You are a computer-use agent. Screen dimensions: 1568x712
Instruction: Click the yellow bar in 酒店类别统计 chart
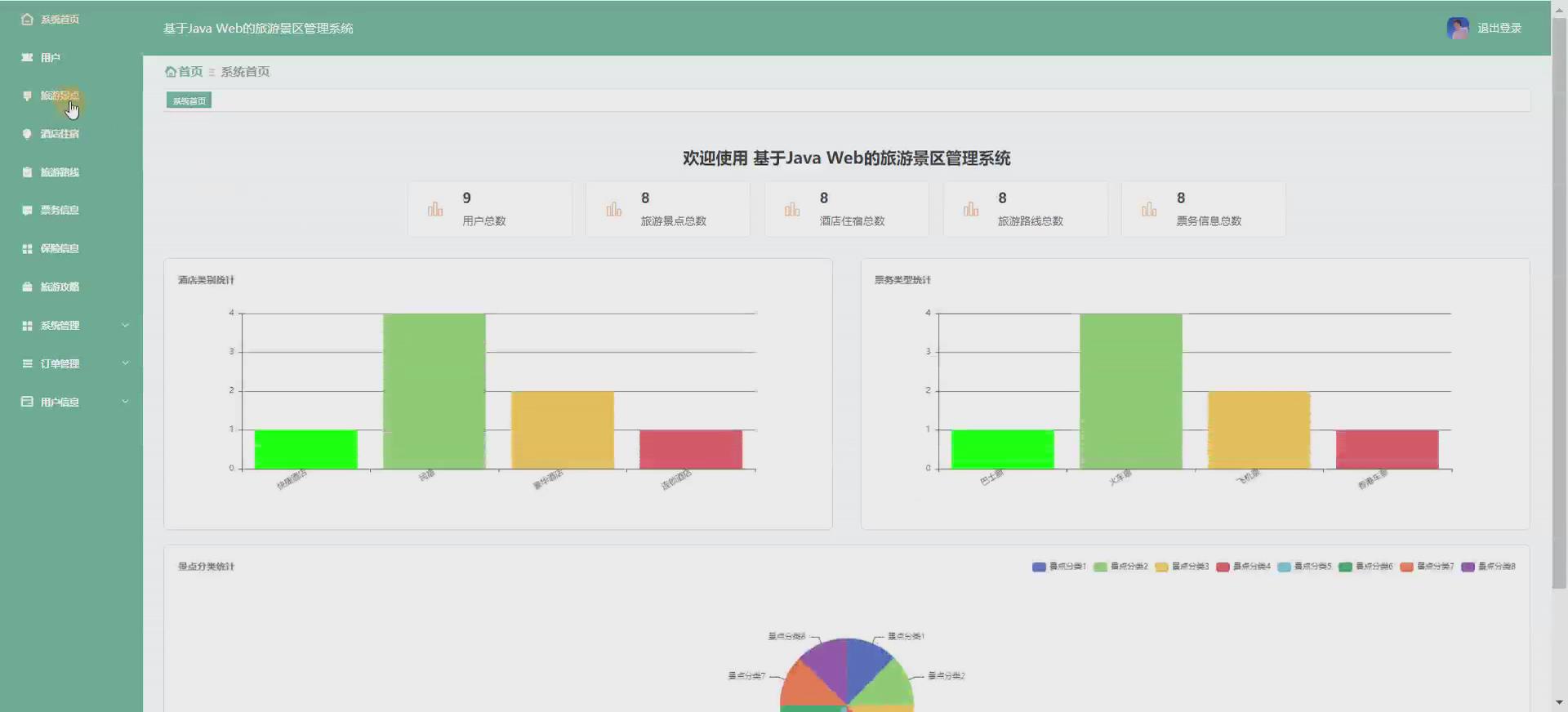pos(562,429)
